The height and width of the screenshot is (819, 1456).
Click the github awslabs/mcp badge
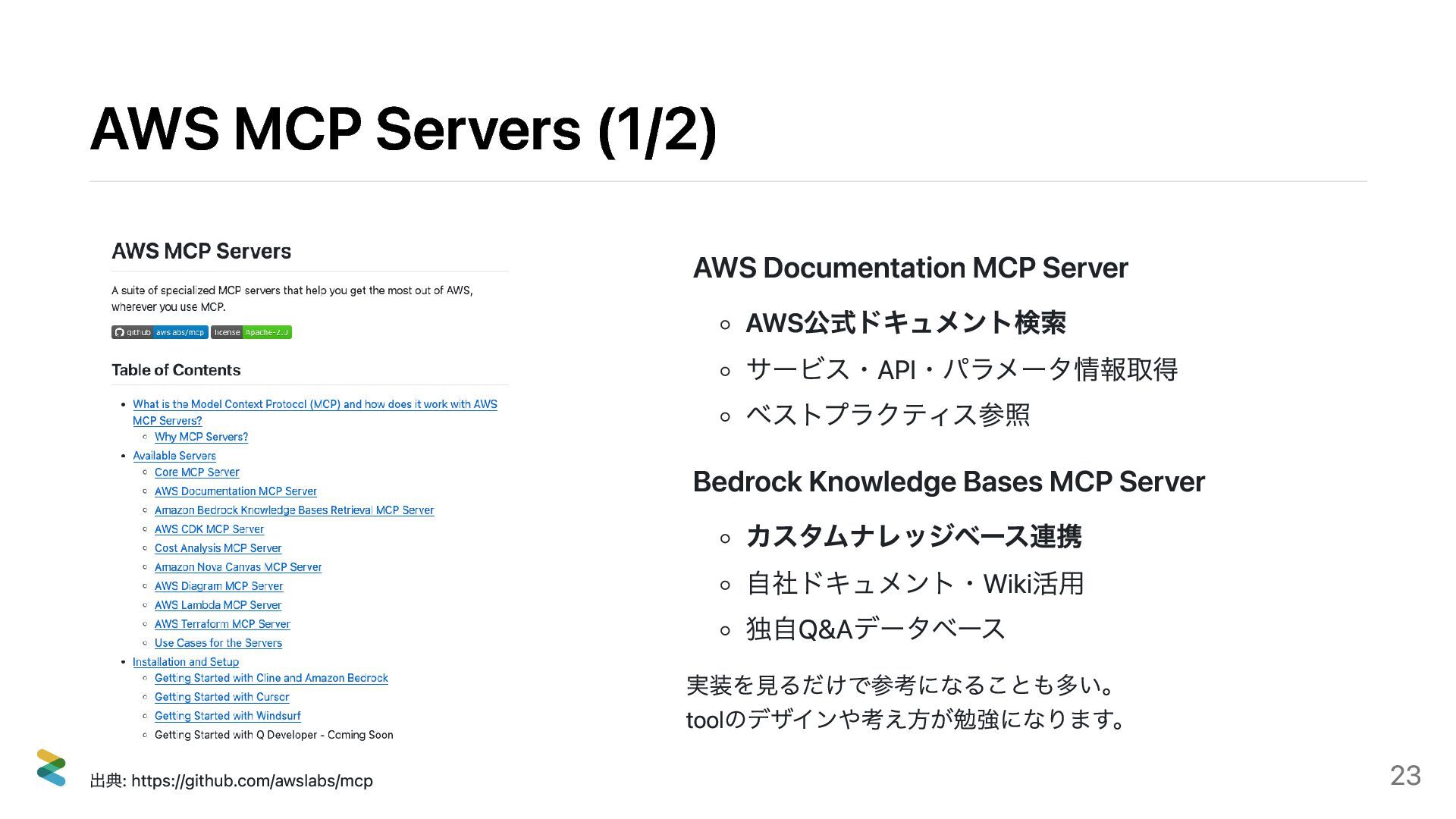coord(159,332)
